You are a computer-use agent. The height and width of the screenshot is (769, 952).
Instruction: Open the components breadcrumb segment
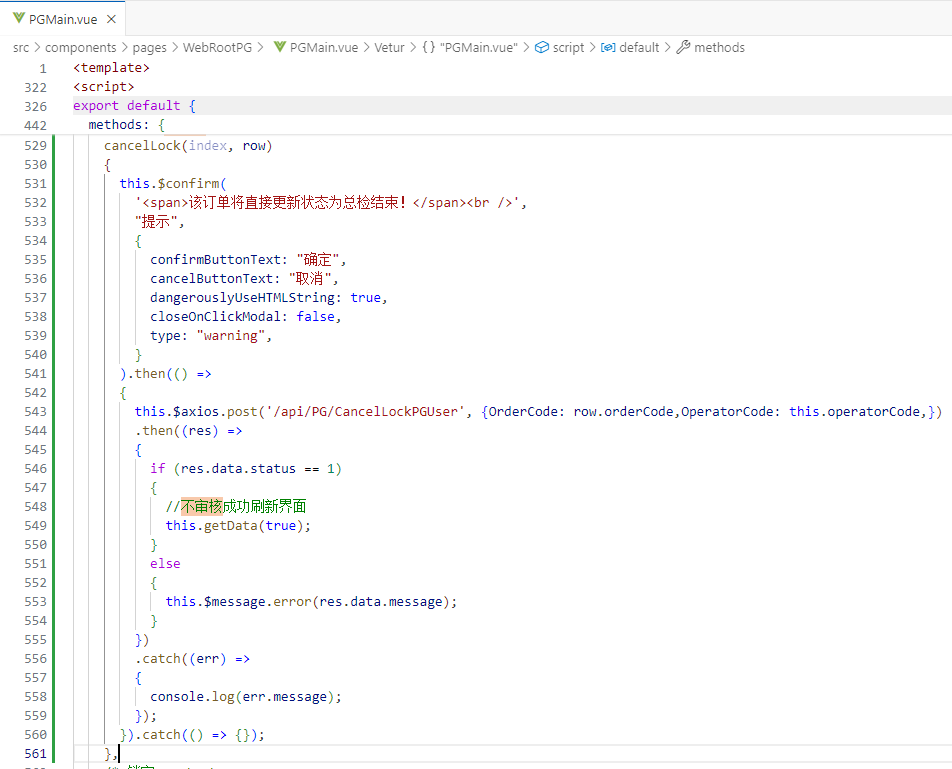point(80,47)
